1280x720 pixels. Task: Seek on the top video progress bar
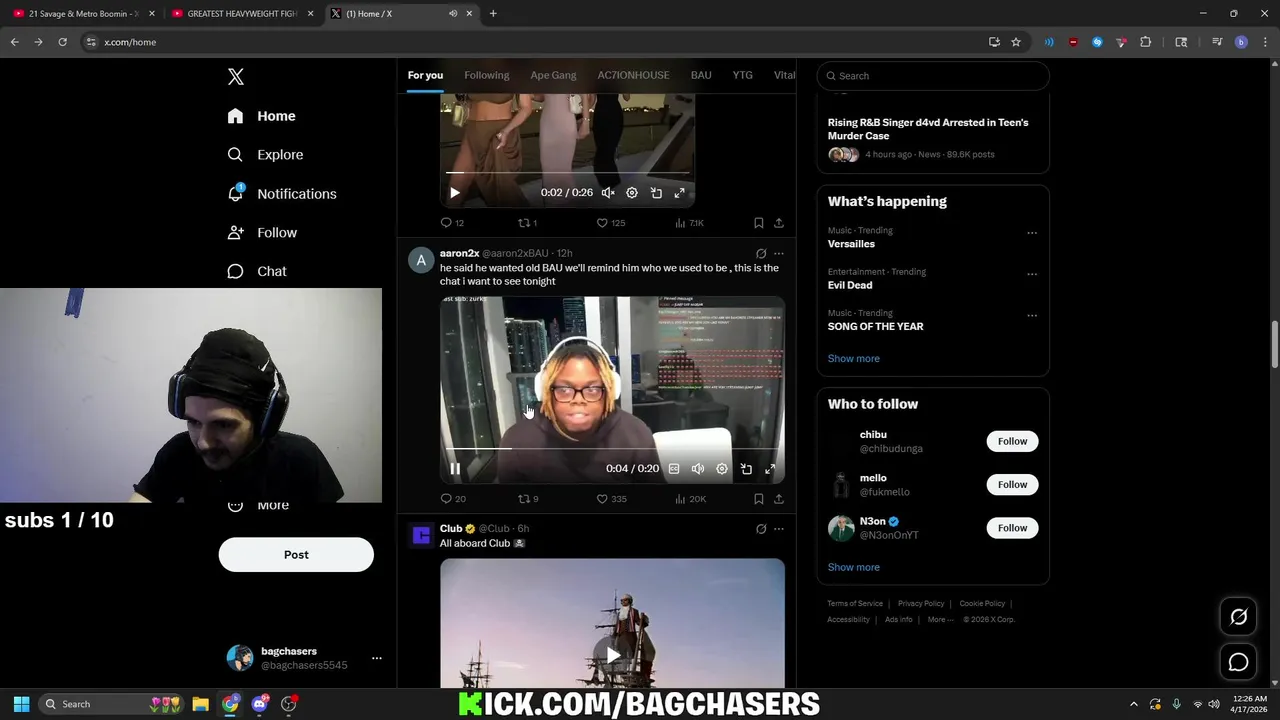tap(567, 173)
